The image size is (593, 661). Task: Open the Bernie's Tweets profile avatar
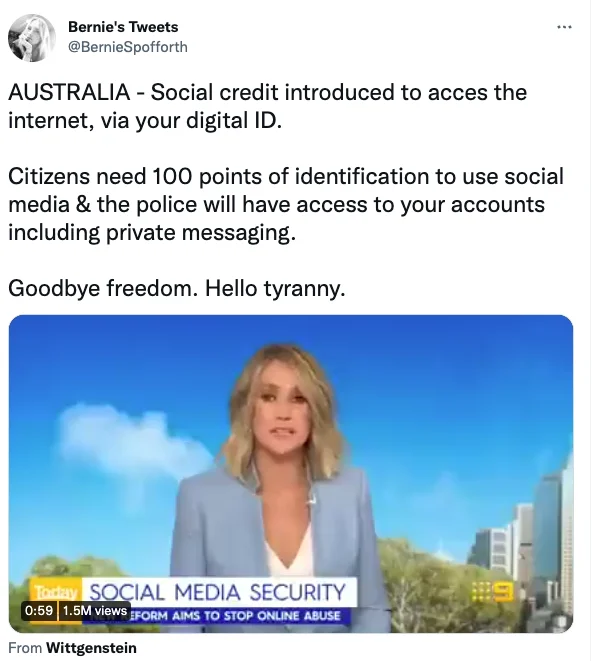[32, 38]
